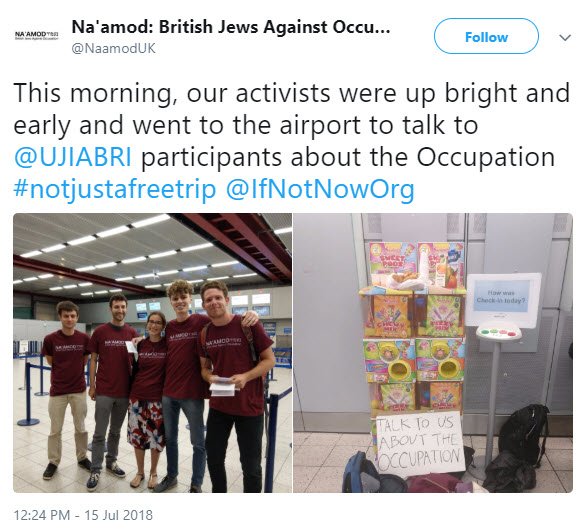The image size is (584, 530).
Task: Follow the NaamodUK account
Action: [x=486, y=37]
